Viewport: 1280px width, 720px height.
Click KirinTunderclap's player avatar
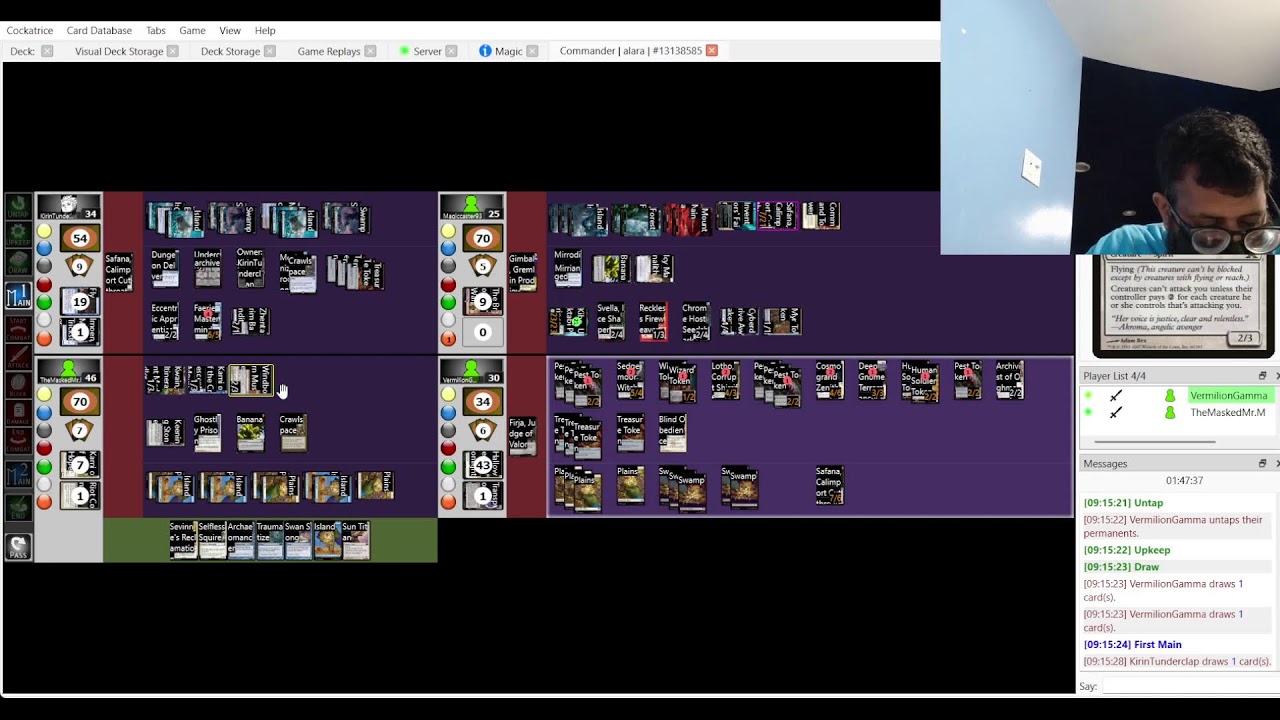click(x=69, y=207)
